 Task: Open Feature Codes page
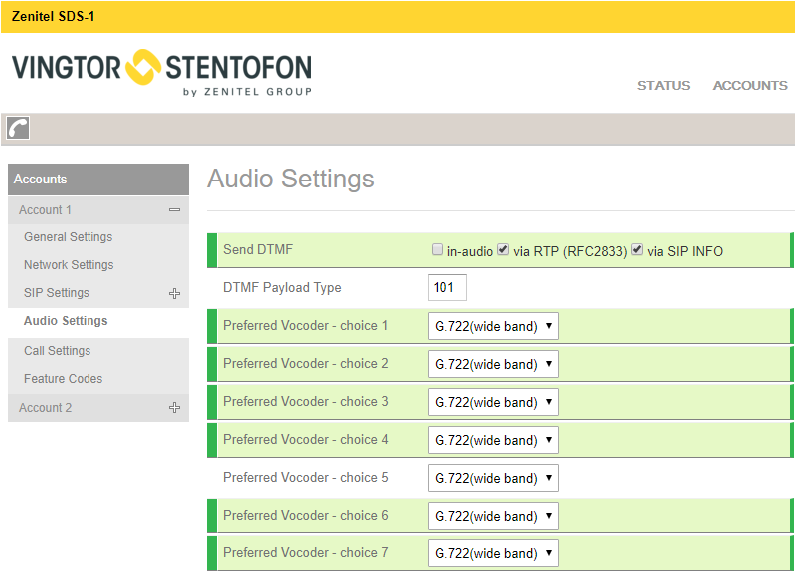coord(63,379)
